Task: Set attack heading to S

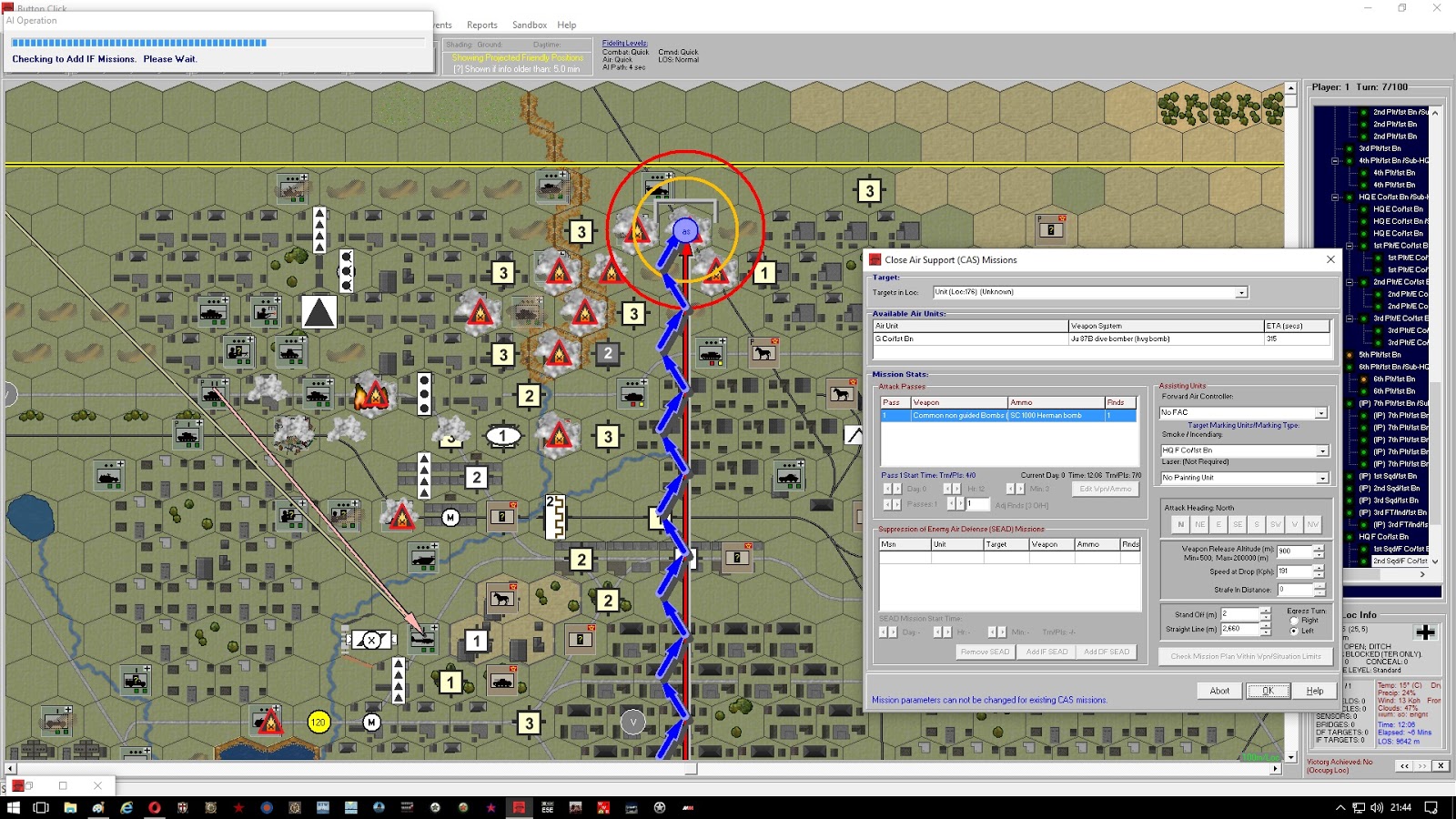Action: coord(1257,524)
